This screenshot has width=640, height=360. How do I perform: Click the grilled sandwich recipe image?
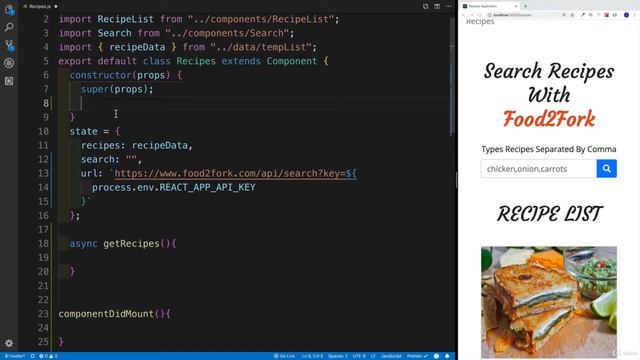coord(549,302)
